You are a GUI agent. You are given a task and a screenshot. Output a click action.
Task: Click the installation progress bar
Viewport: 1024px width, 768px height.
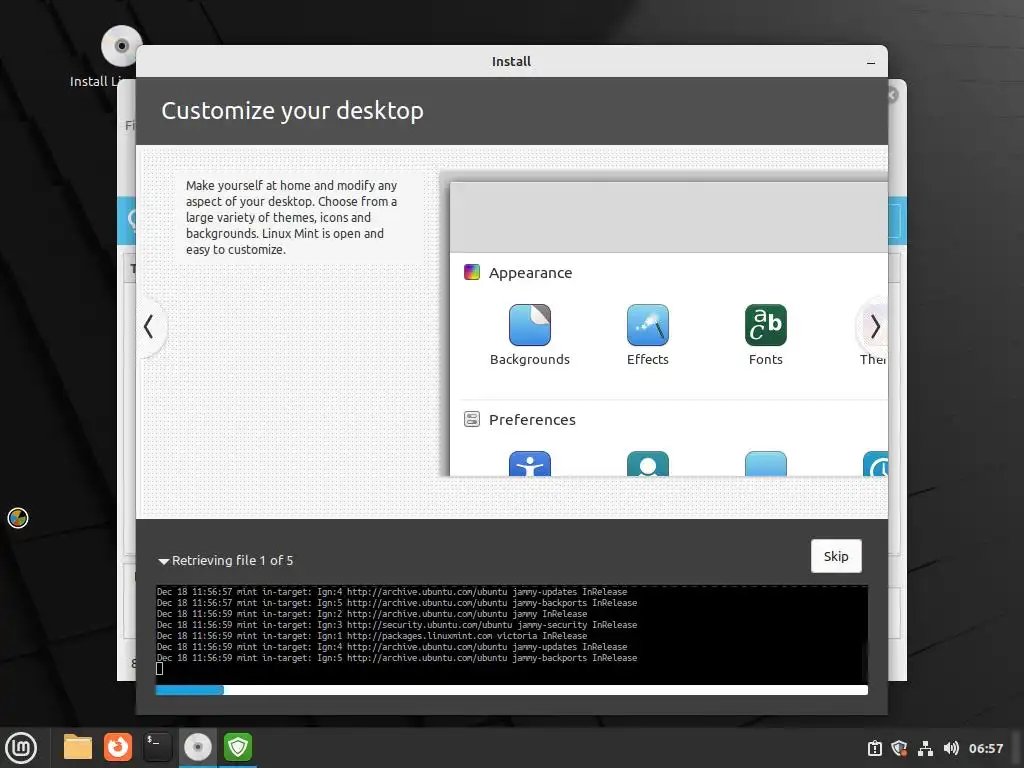tap(511, 690)
